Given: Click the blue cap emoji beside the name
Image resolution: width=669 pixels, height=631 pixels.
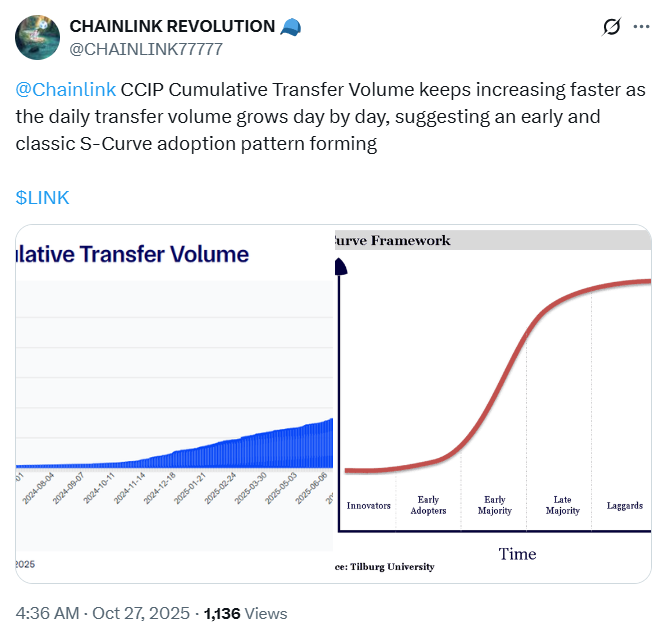Looking at the screenshot, I should pyautogui.click(x=292, y=27).
